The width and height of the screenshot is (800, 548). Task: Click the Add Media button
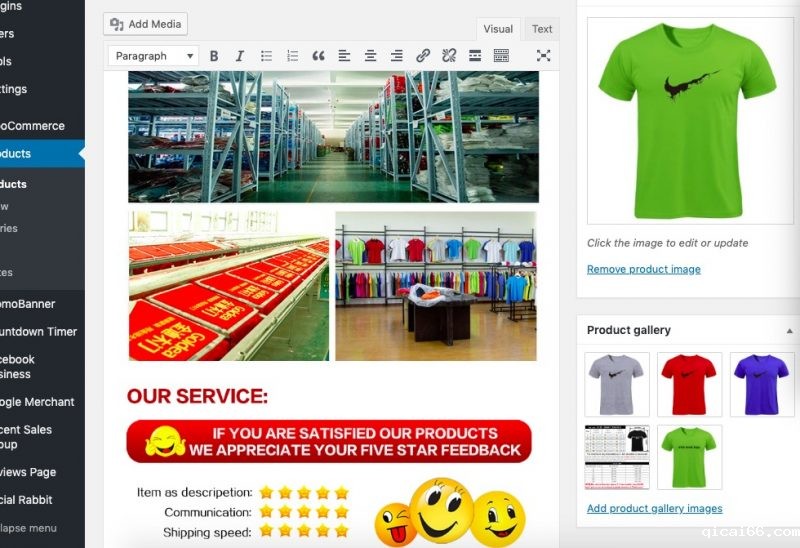coord(145,24)
